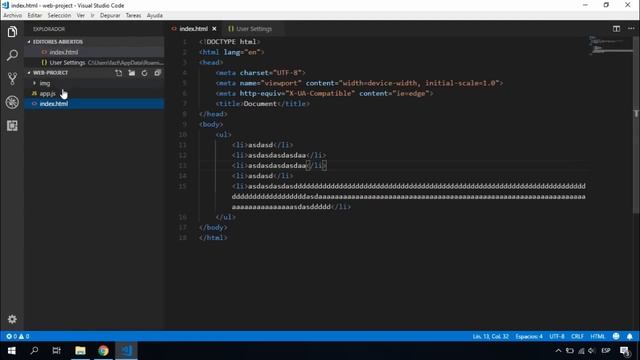This screenshot has width=640, height=360.
Task: Click the DOCTYPE html line
Action: (229, 42)
